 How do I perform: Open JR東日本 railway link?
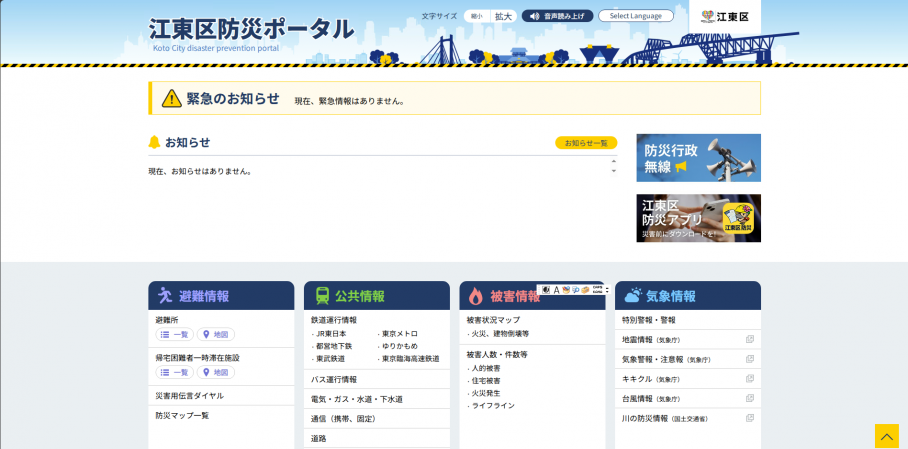[329, 334]
